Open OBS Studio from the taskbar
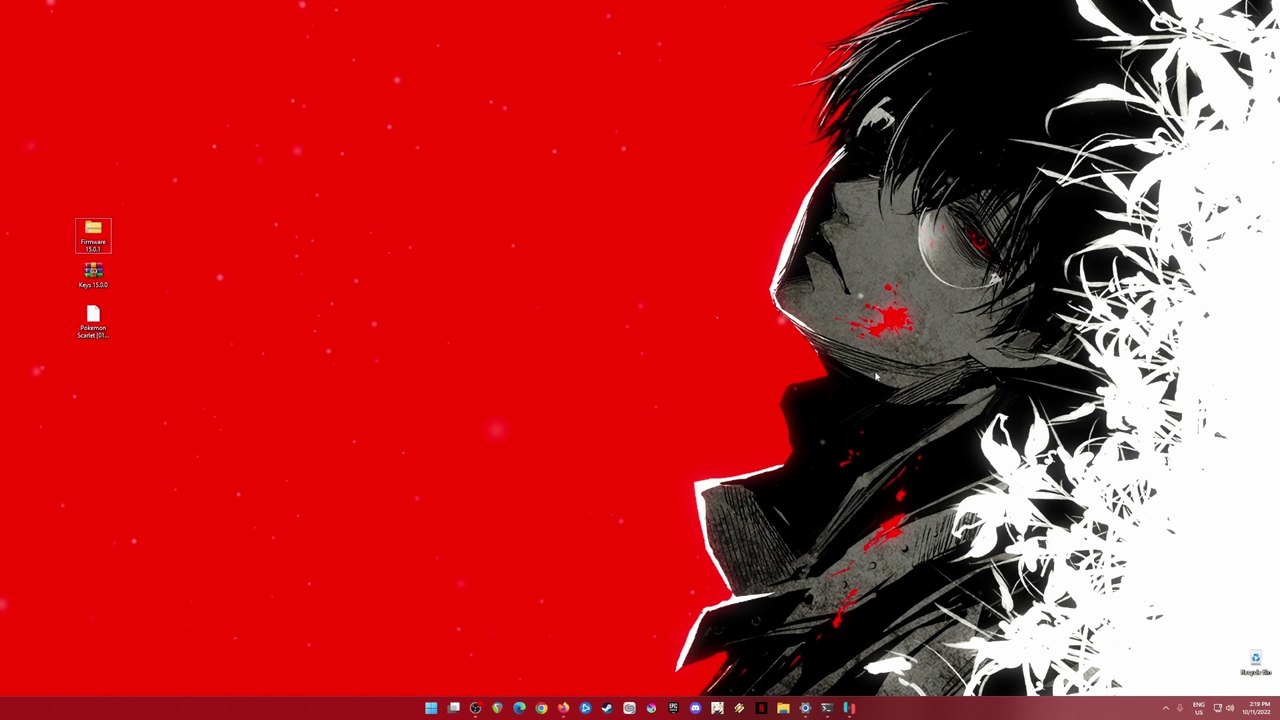 tap(475, 708)
